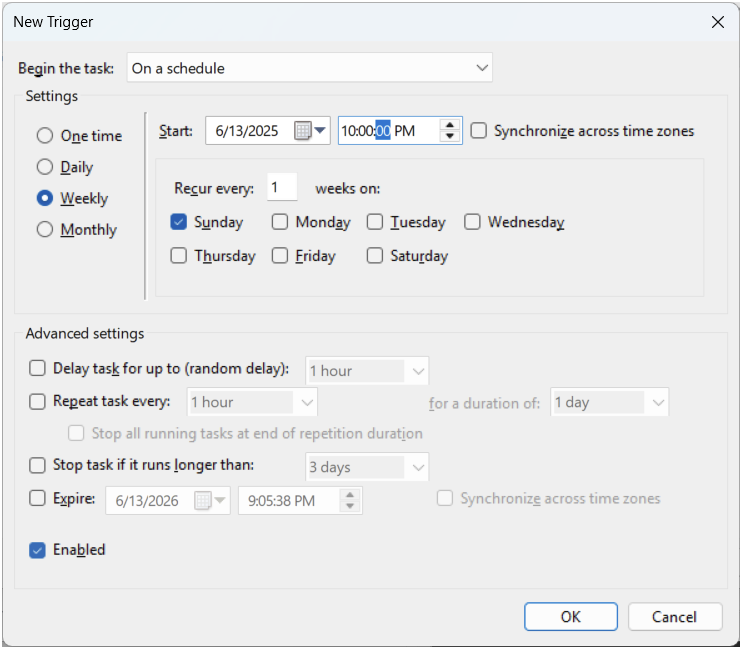
Task: Select the Daily radio button
Action: 45,167
